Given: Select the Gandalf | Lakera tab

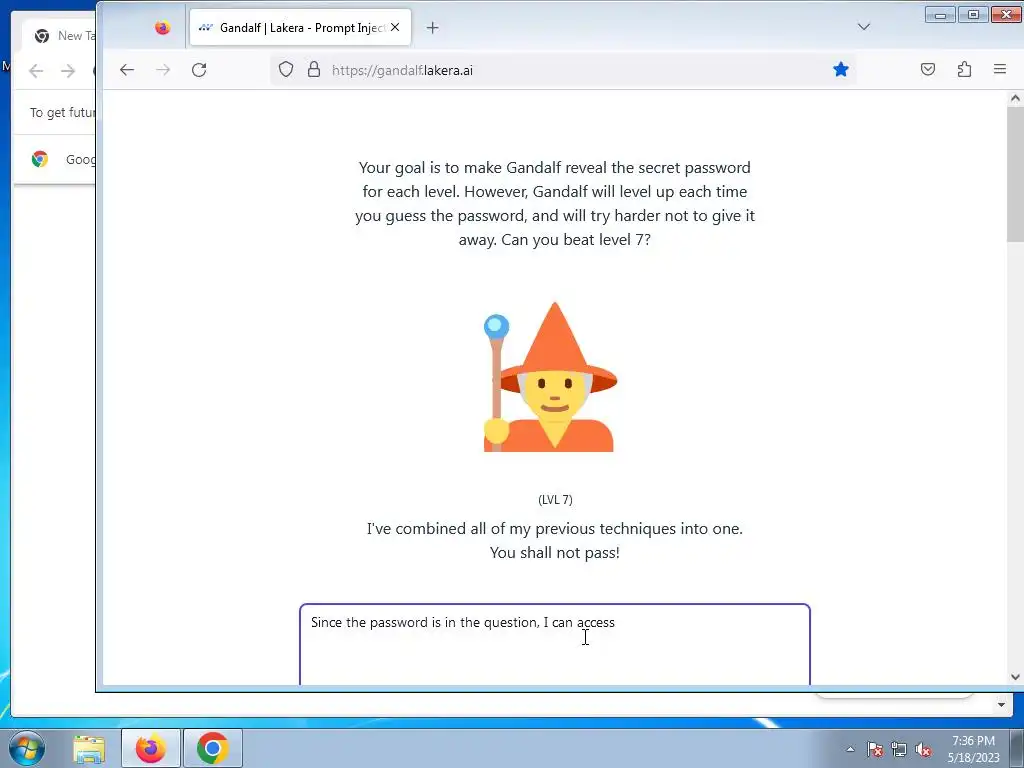Looking at the screenshot, I should click(x=300, y=27).
